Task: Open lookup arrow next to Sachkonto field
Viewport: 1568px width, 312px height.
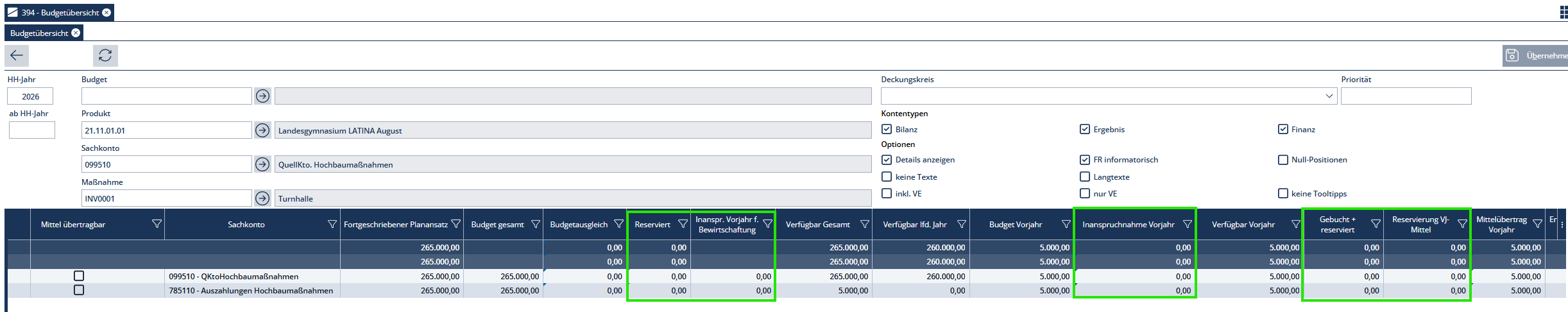Action: [x=262, y=164]
